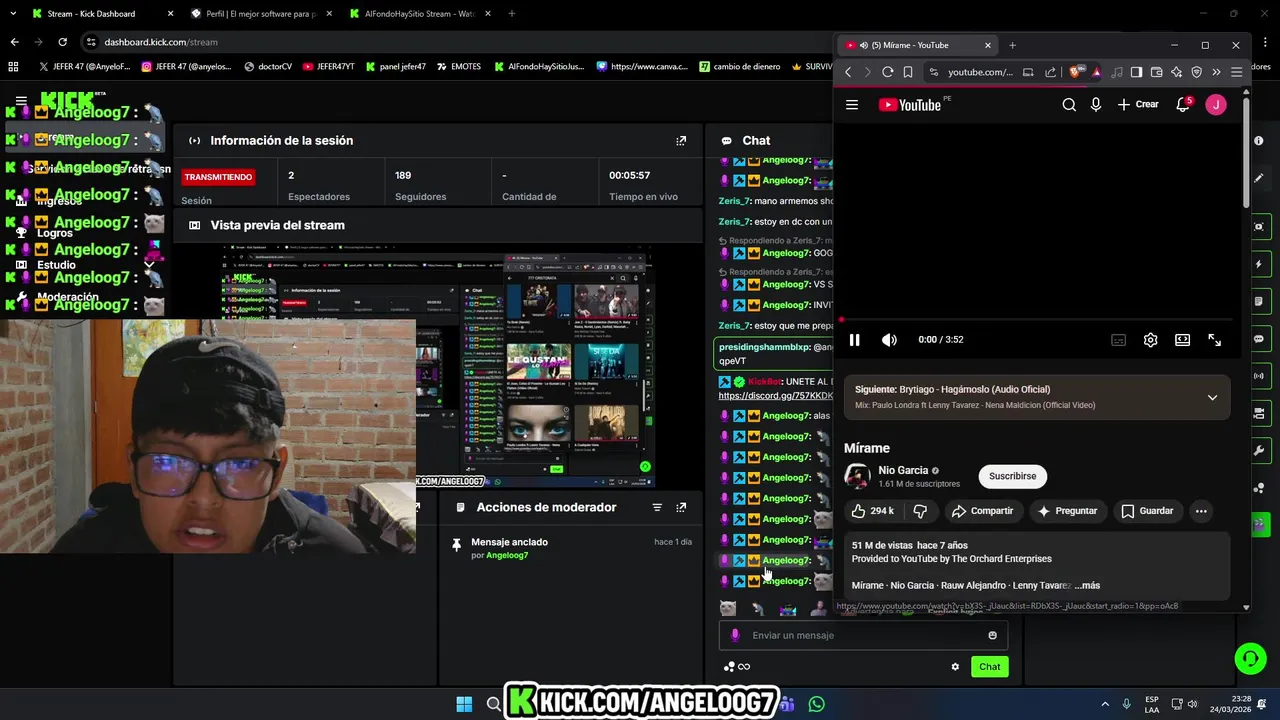Click Compartir under the video

[982, 511]
